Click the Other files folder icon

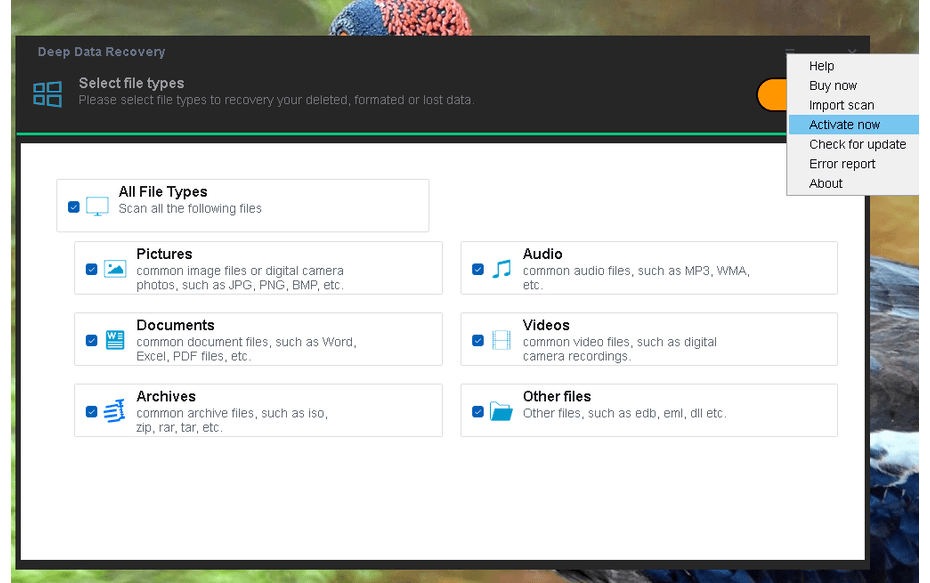501,410
